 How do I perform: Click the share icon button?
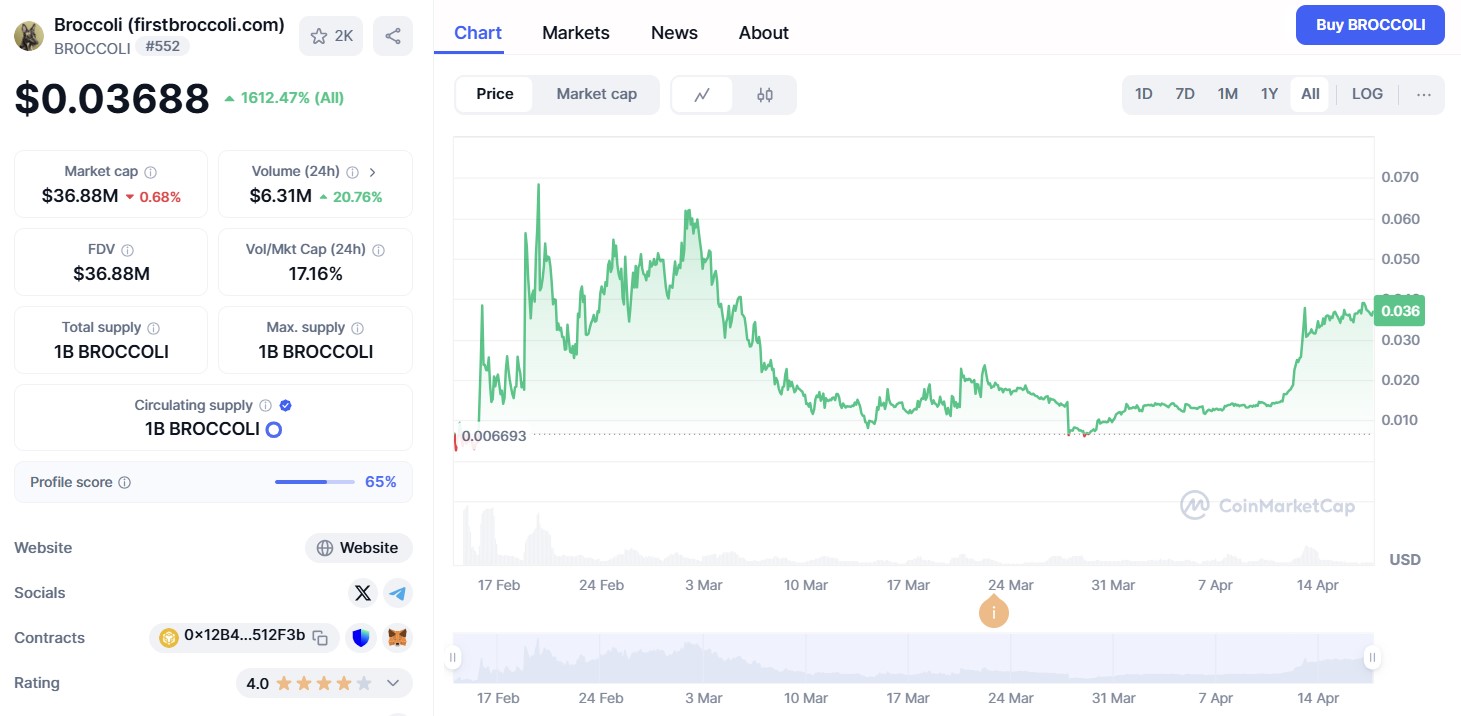point(393,36)
